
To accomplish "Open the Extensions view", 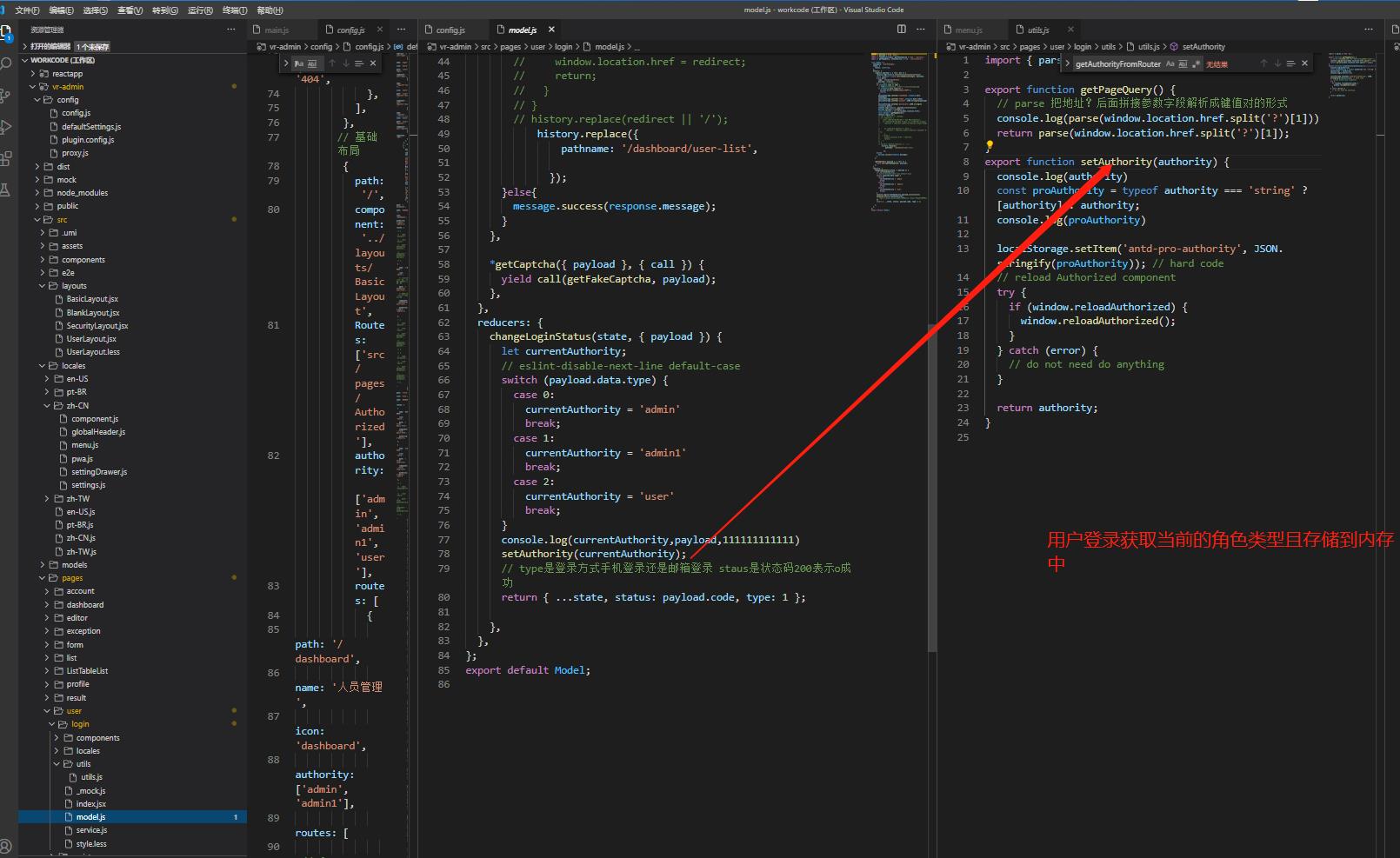I will point(7,158).
